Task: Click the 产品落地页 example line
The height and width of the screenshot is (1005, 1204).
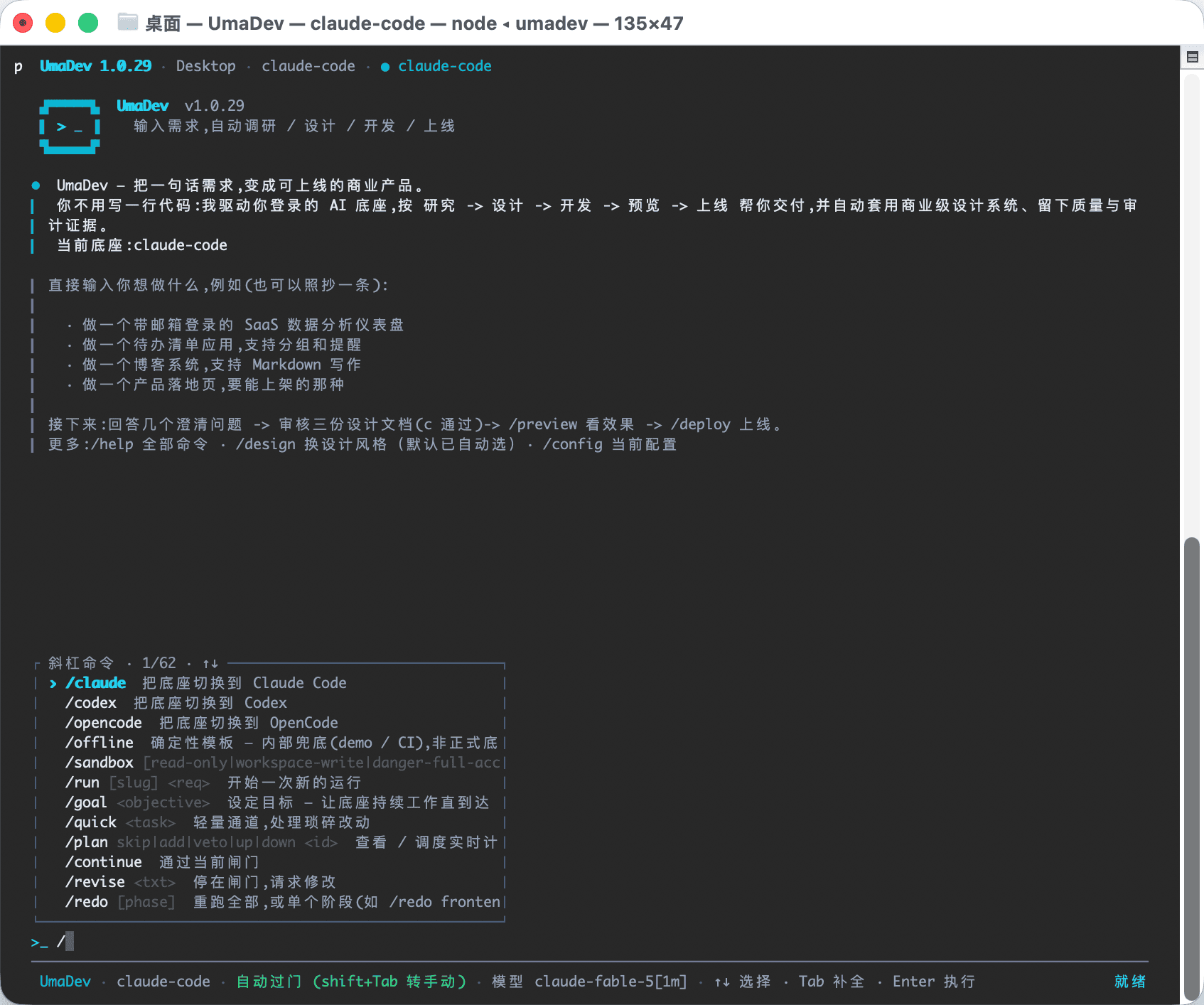Action: tap(213, 385)
